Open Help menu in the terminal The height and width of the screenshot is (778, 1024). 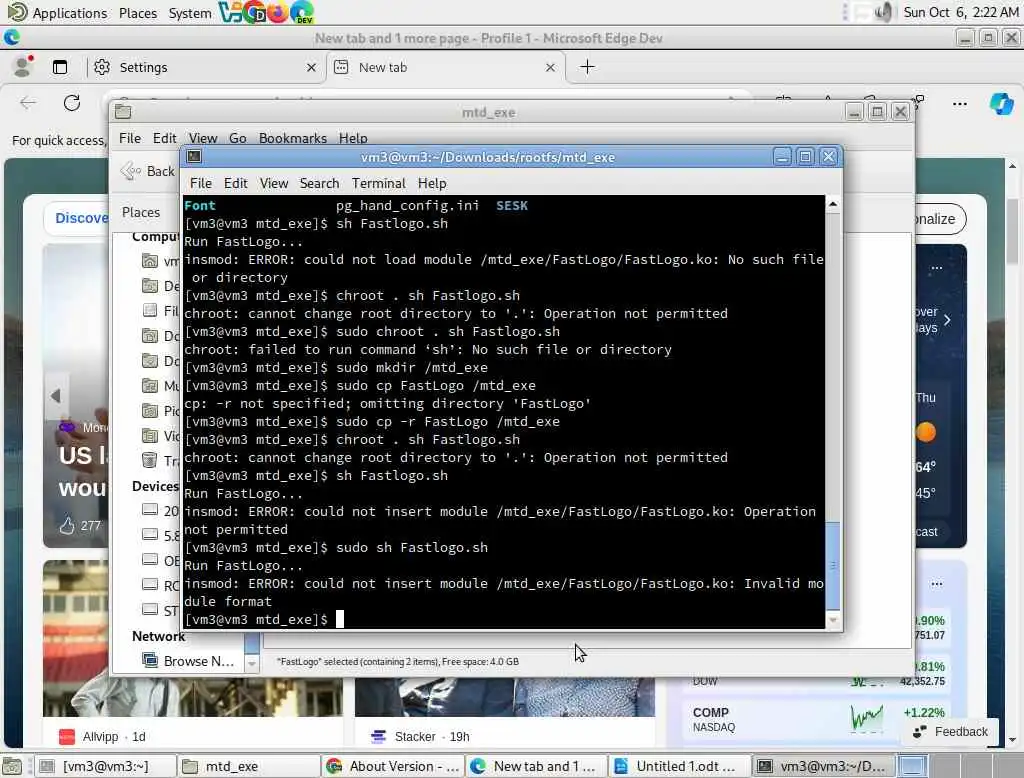tap(432, 184)
